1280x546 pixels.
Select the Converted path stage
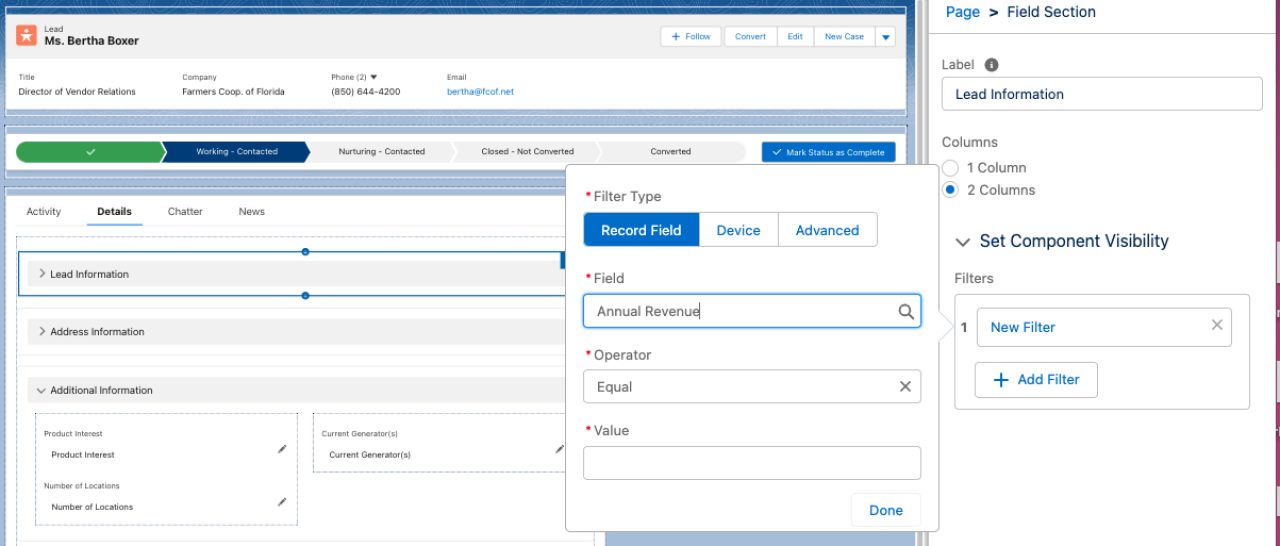[x=671, y=152]
